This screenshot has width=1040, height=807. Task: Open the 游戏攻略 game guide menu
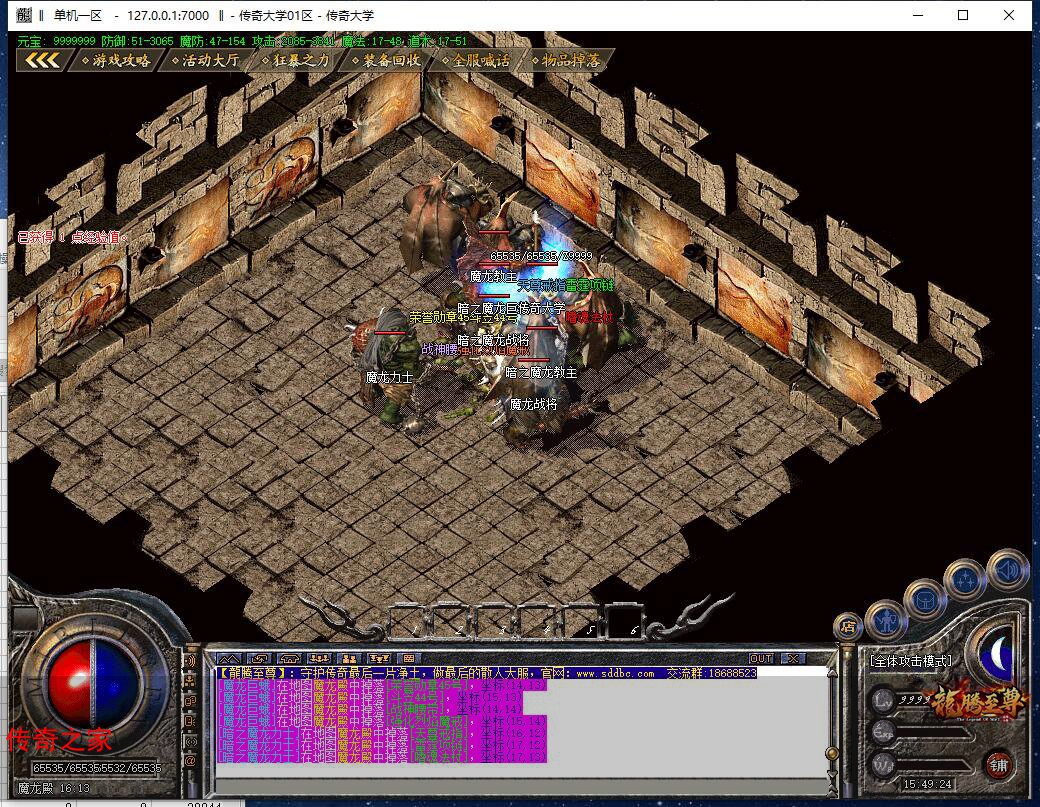click(x=117, y=60)
